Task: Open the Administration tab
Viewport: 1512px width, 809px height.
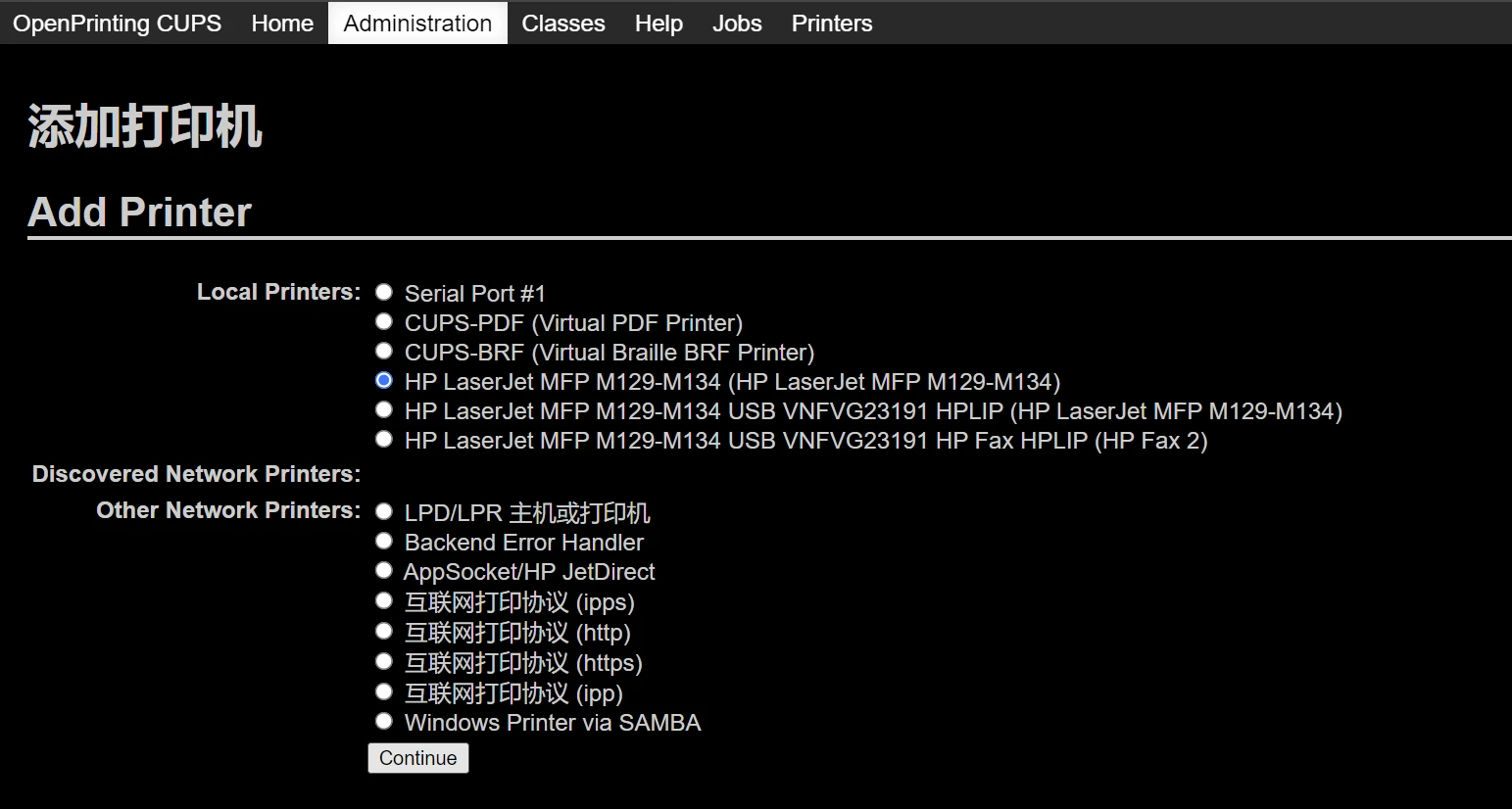Action: [417, 23]
